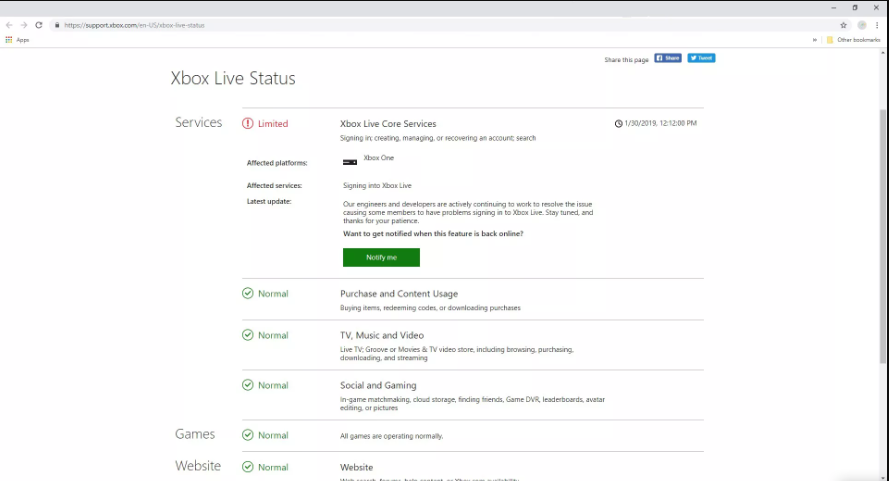Image resolution: width=889 pixels, height=481 pixels.
Task: Bookmark this page with star icon
Action: pyautogui.click(x=843, y=25)
